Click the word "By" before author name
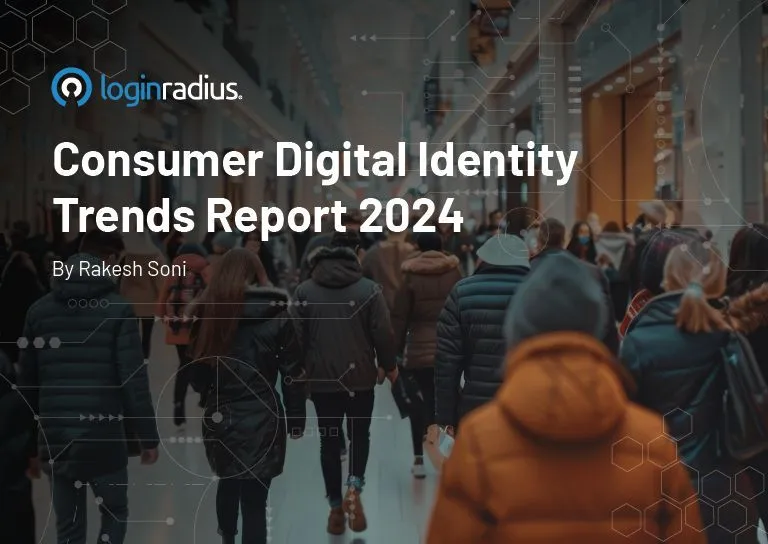The image size is (768, 544). pos(62,270)
